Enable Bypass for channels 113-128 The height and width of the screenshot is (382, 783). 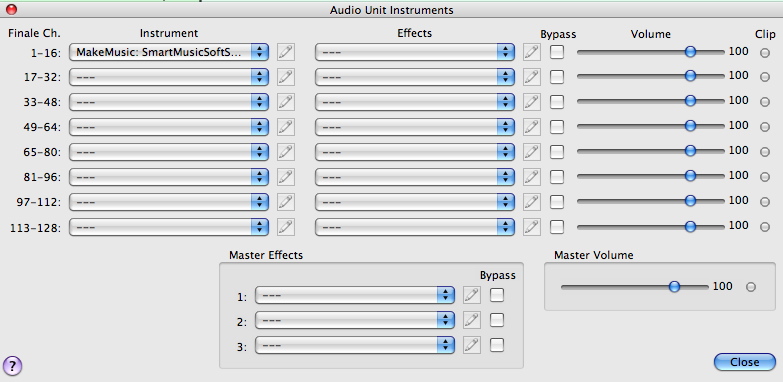click(x=557, y=226)
